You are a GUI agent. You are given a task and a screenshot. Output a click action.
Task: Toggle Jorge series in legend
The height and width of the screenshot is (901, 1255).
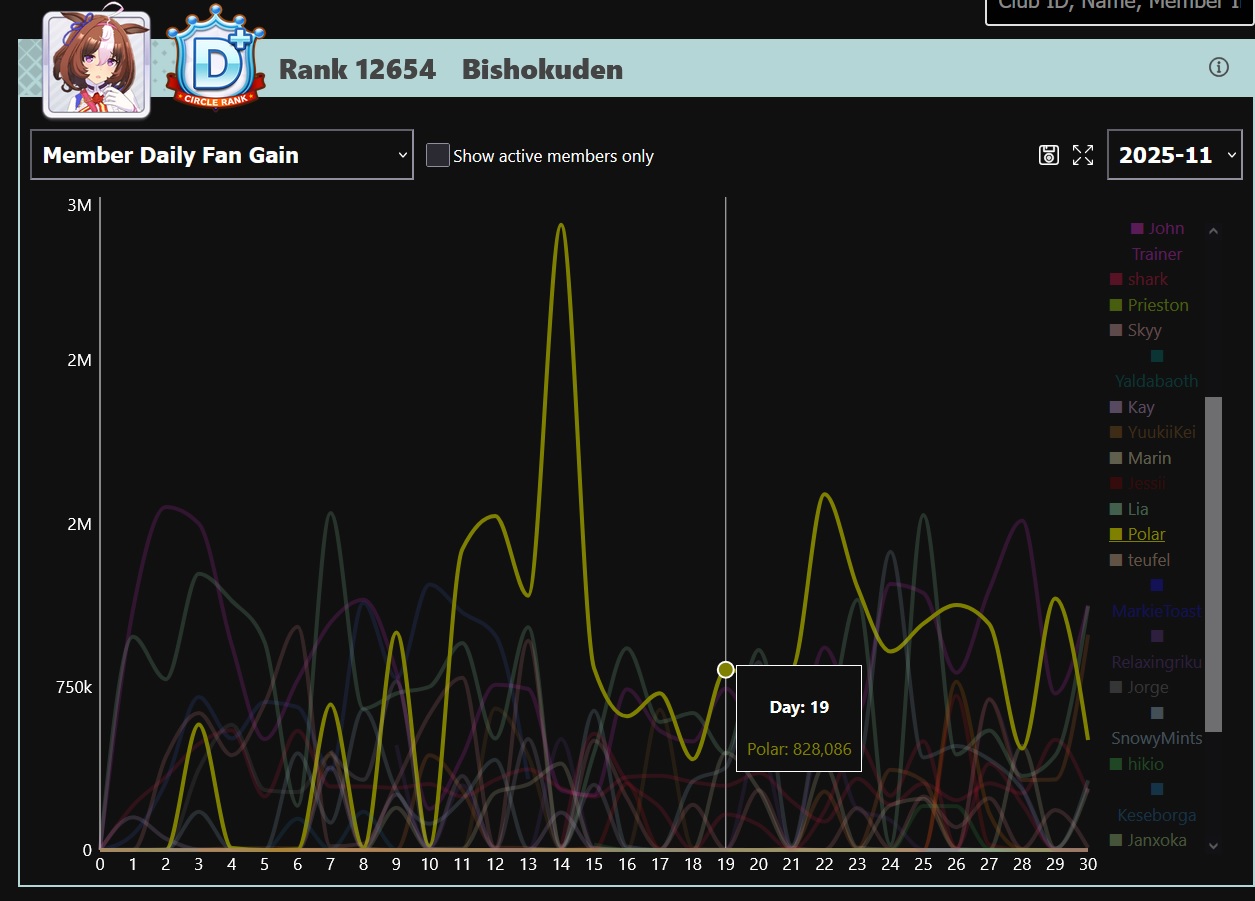1139,687
